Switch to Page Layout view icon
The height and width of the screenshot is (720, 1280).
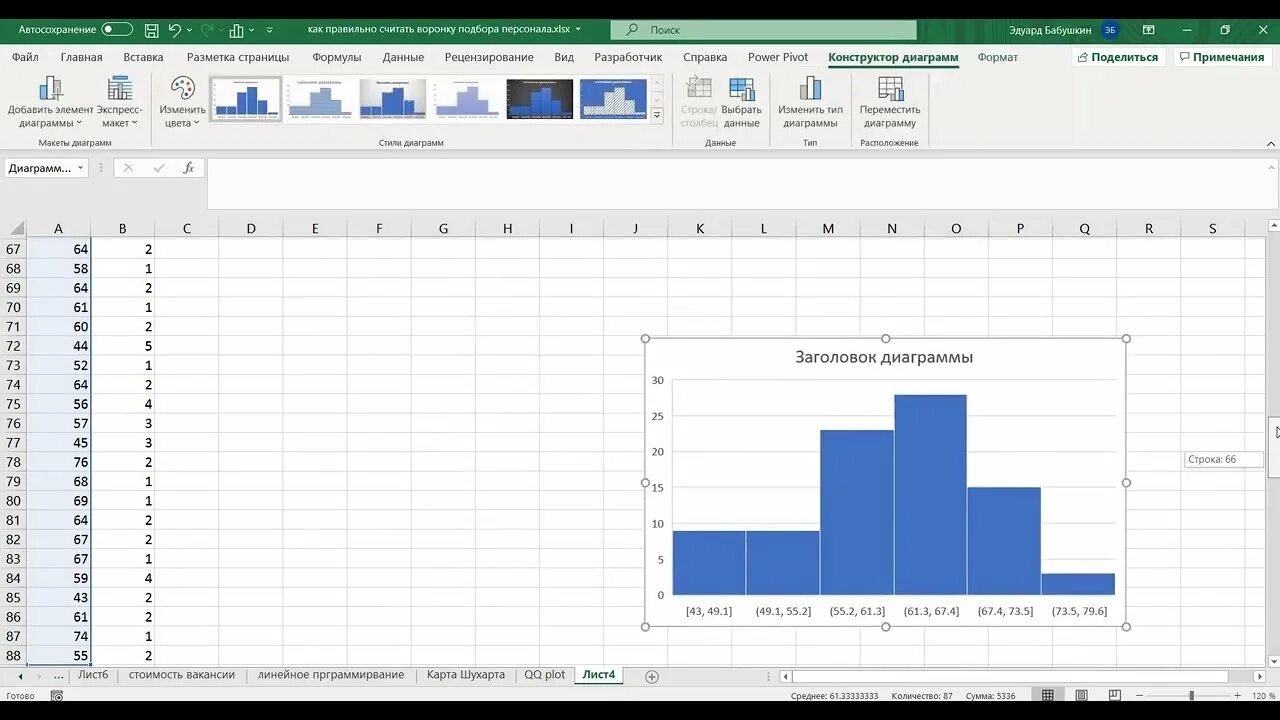[x=1081, y=695]
